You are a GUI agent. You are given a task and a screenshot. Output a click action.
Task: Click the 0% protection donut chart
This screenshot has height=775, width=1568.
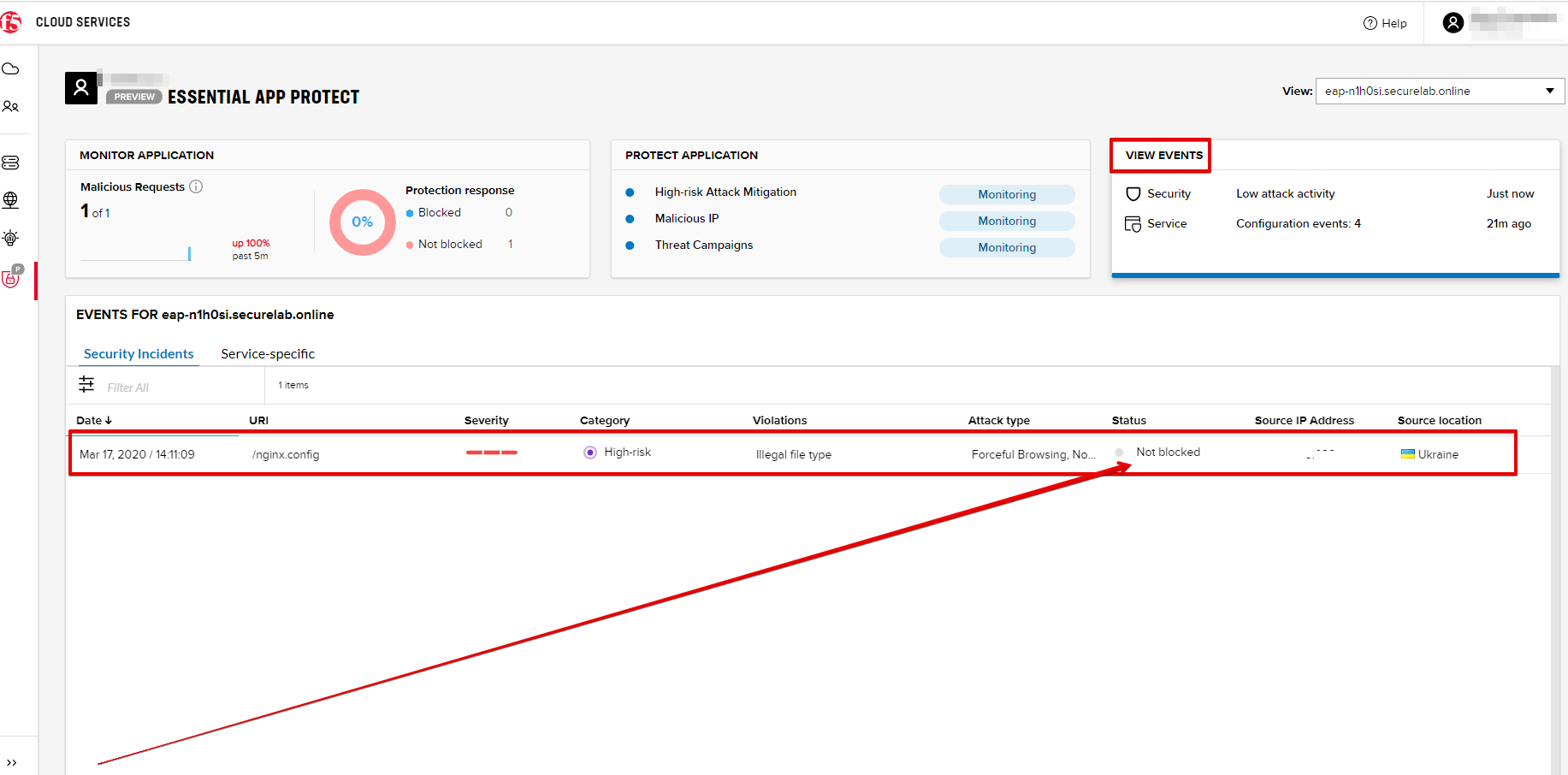tap(363, 222)
